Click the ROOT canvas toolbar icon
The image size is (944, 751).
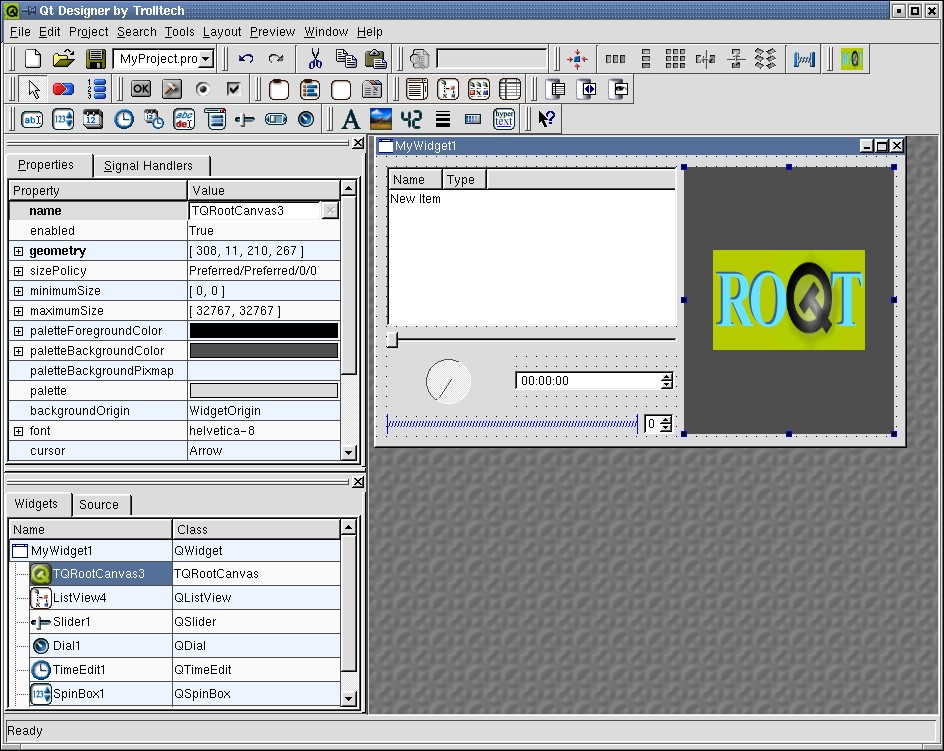point(851,59)
